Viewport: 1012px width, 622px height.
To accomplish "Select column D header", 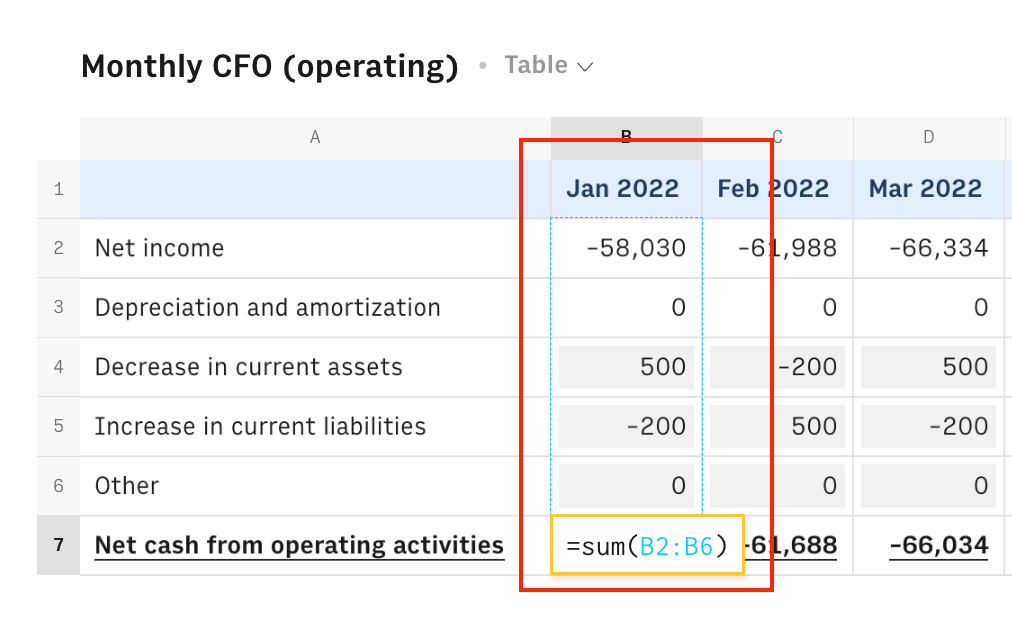I will click(928, 138).
